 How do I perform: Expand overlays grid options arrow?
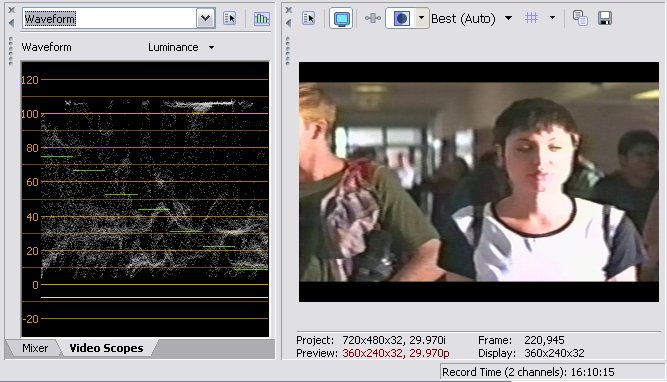pyautogui.click(x=552, y=18)
